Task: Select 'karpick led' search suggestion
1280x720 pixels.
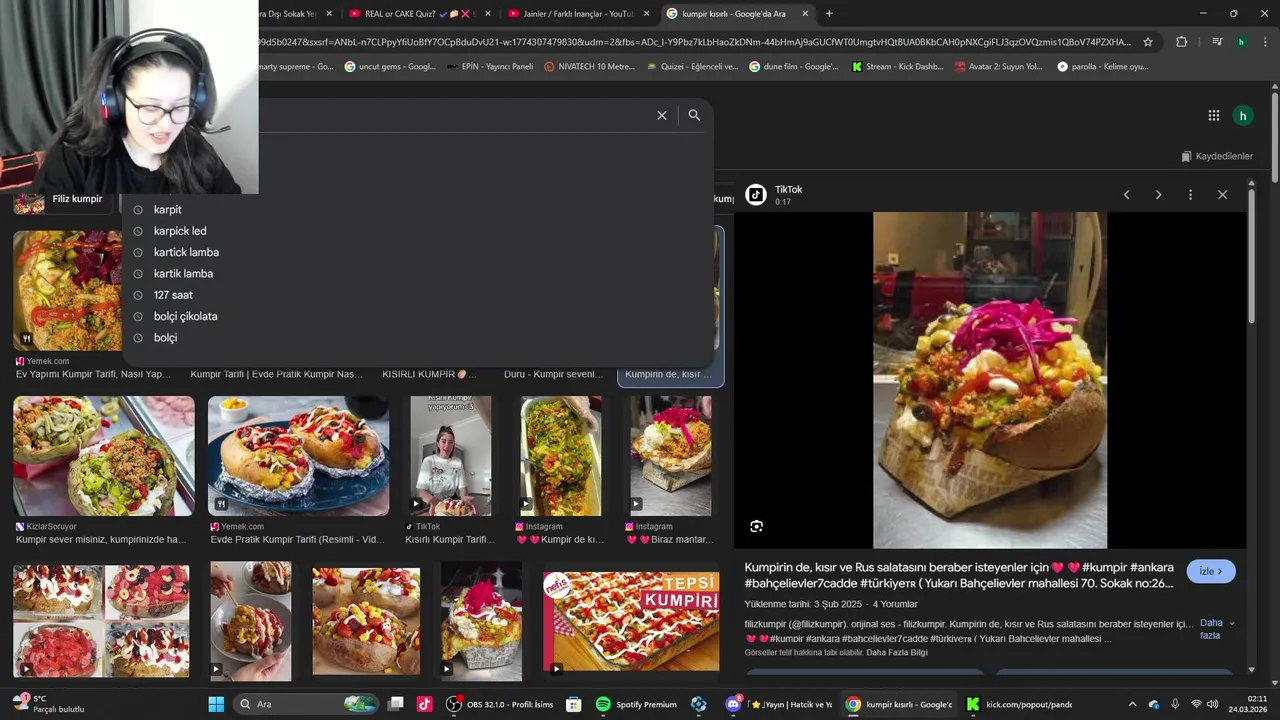Action: (x=180, y=231)
